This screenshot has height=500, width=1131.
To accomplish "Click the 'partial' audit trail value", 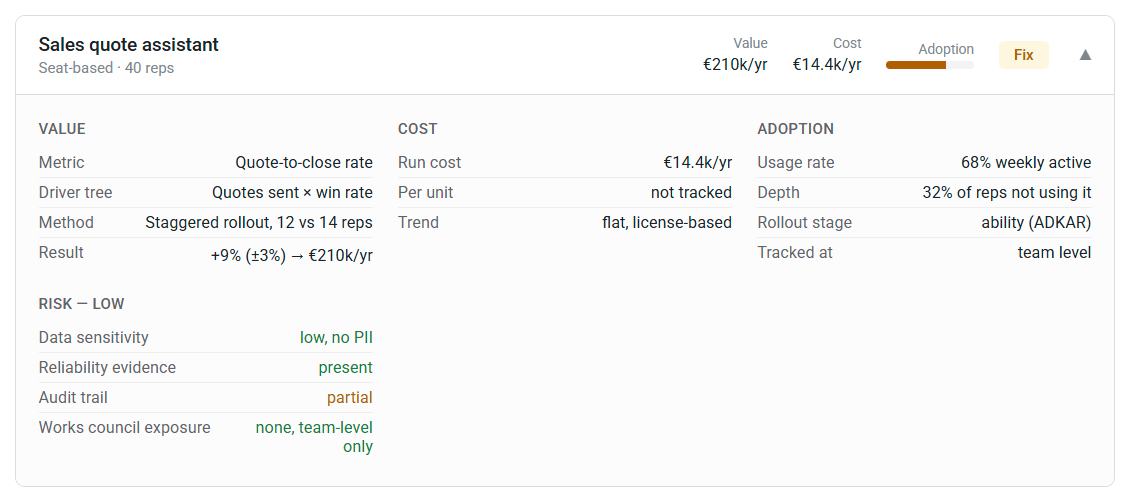I will [350, 398].
